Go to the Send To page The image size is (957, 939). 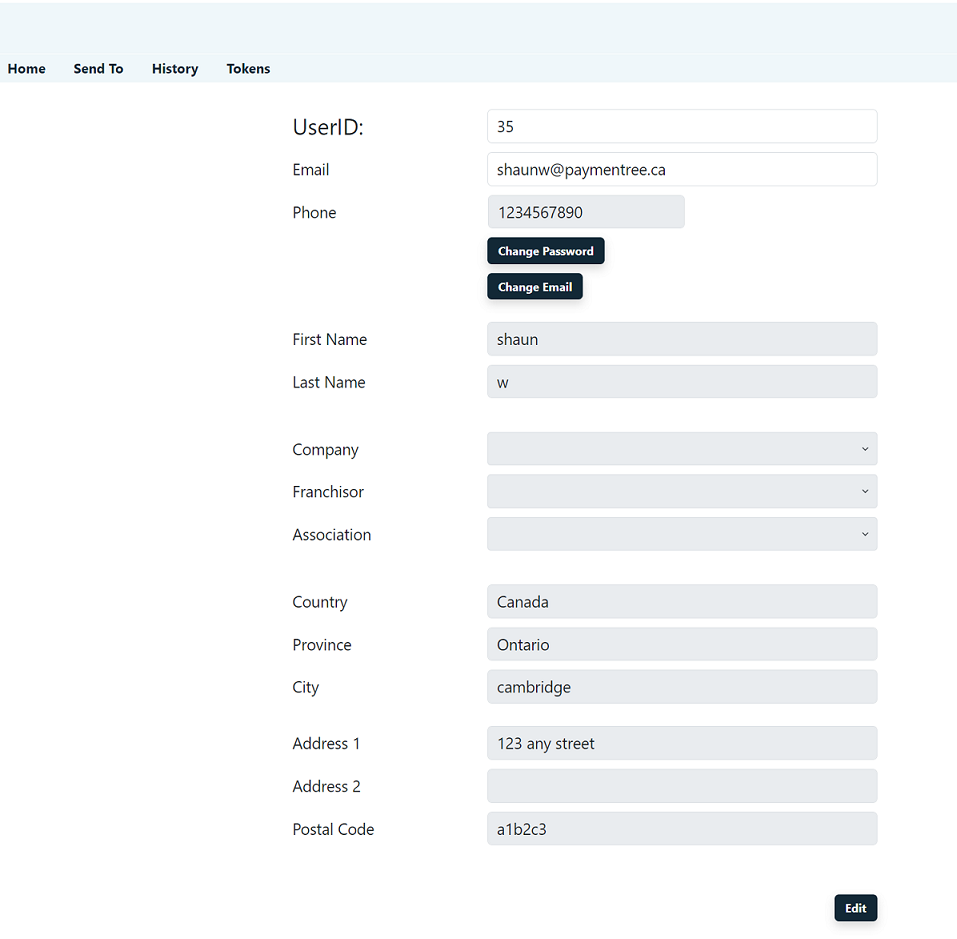click(98, 69)
